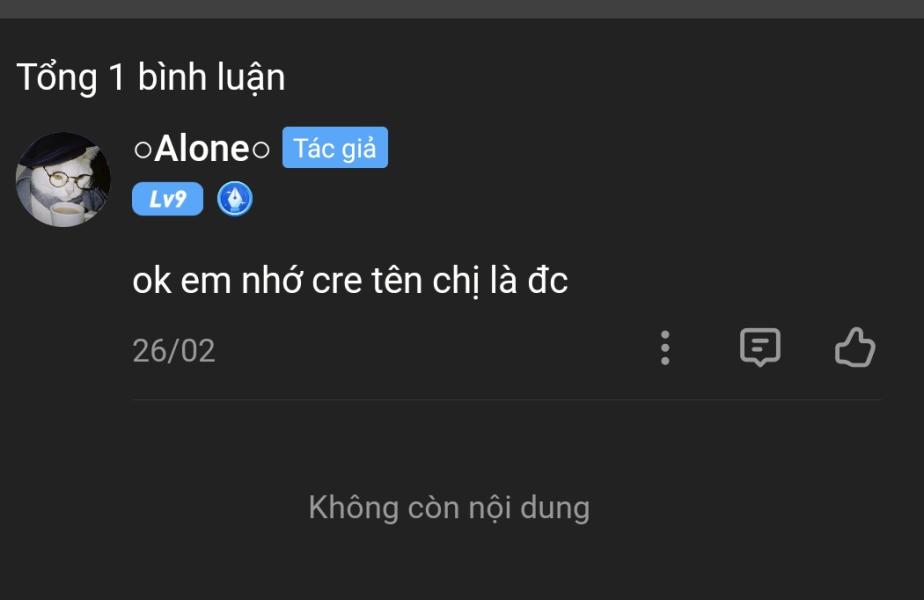Open reply via speech bubble icon
The width and height of the screenshot is (924, 600).
click(x=760, y=347)
